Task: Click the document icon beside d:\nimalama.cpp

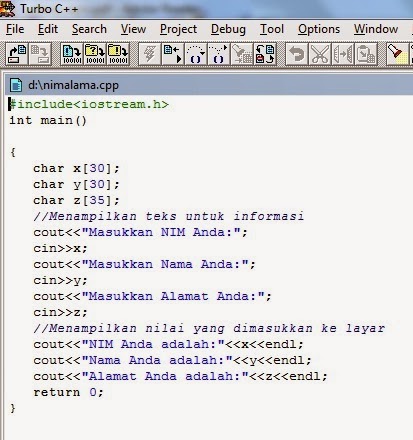Action: click(x=16, y=85)
